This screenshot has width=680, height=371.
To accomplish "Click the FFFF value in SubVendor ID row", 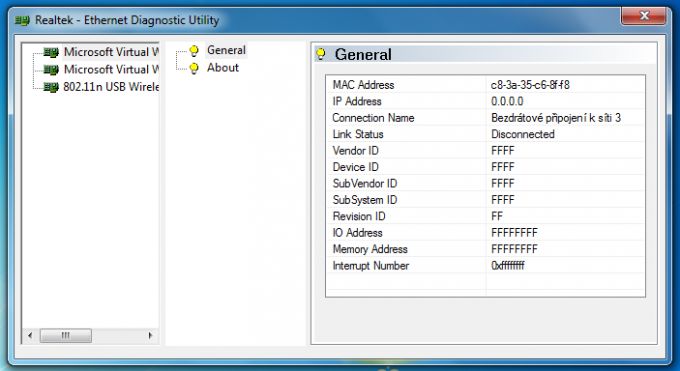I will coord(503,184).
